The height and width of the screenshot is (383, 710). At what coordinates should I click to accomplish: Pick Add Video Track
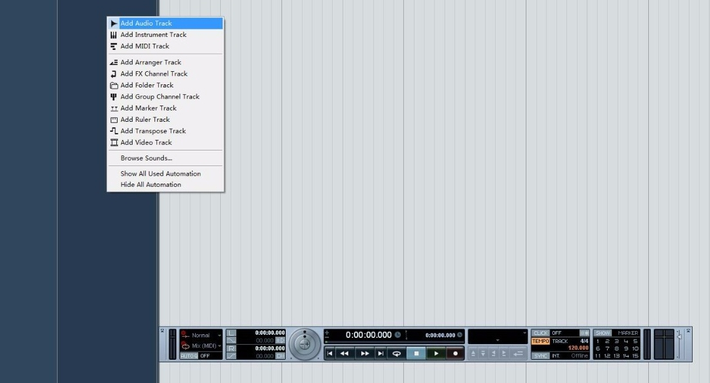pos(165,142)
